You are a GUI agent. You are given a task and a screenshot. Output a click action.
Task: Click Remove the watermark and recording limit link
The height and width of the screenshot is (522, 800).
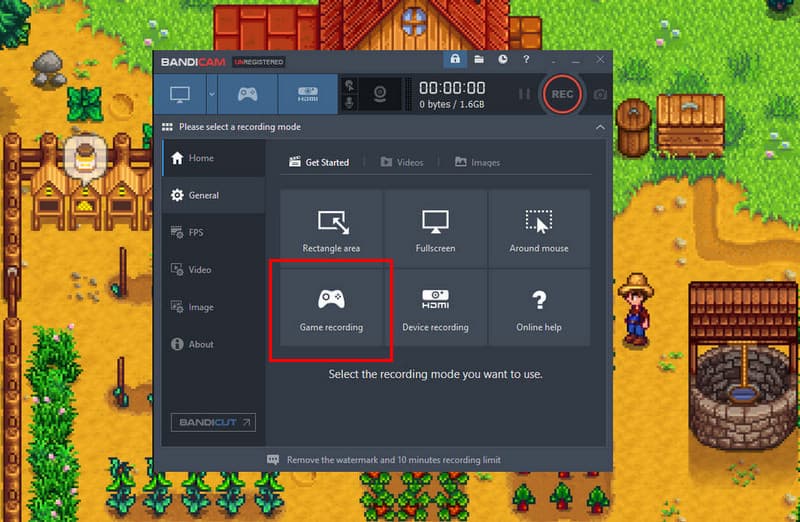tap(393, 460)
